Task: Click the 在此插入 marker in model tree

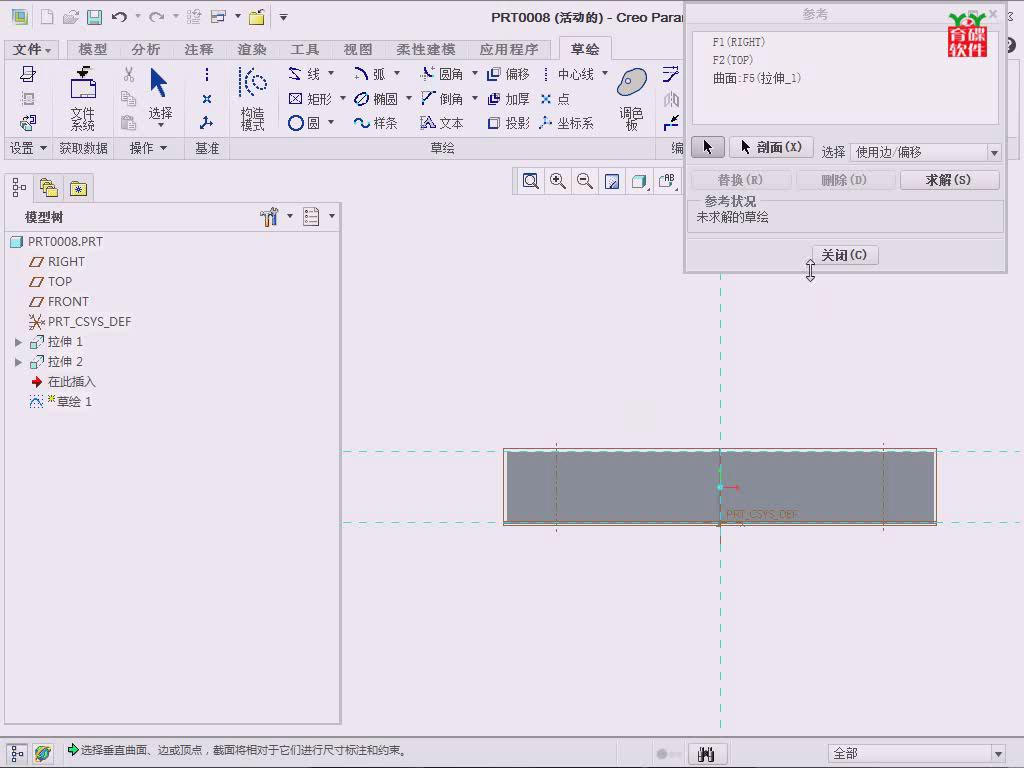Action: click(x=63, y=381)
